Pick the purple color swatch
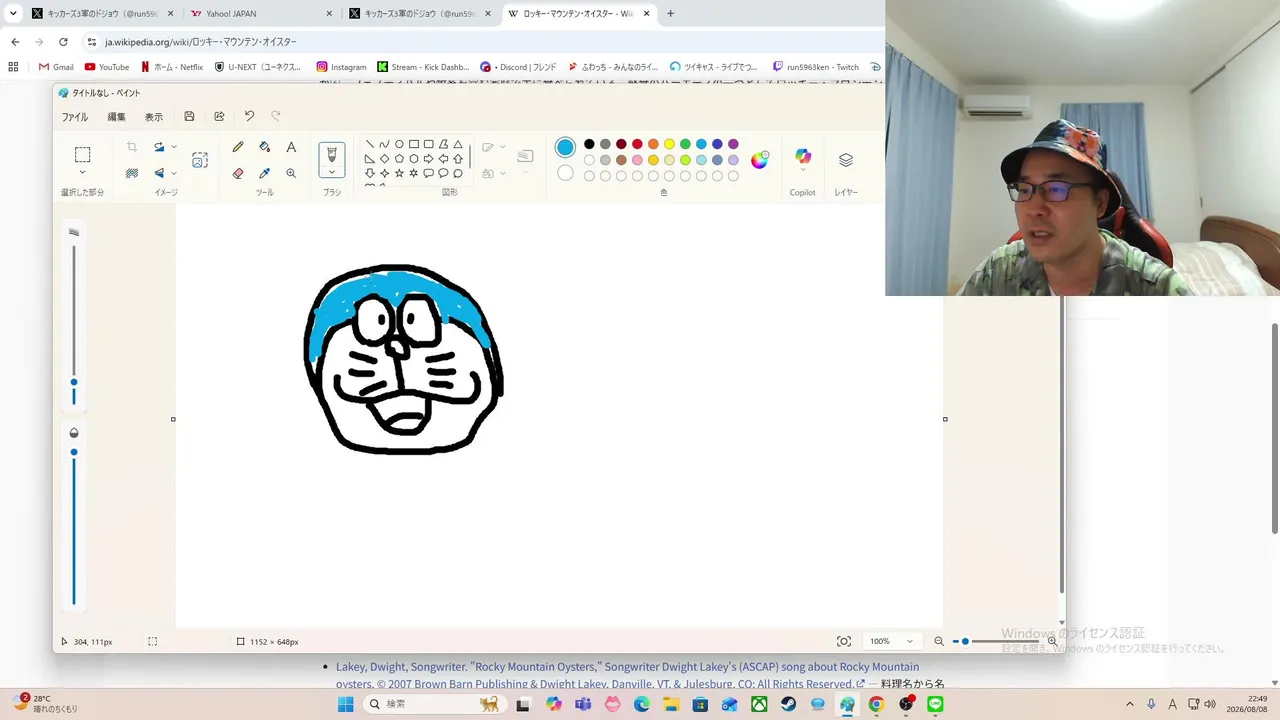 pyautogui.click(x=733, y=144)
